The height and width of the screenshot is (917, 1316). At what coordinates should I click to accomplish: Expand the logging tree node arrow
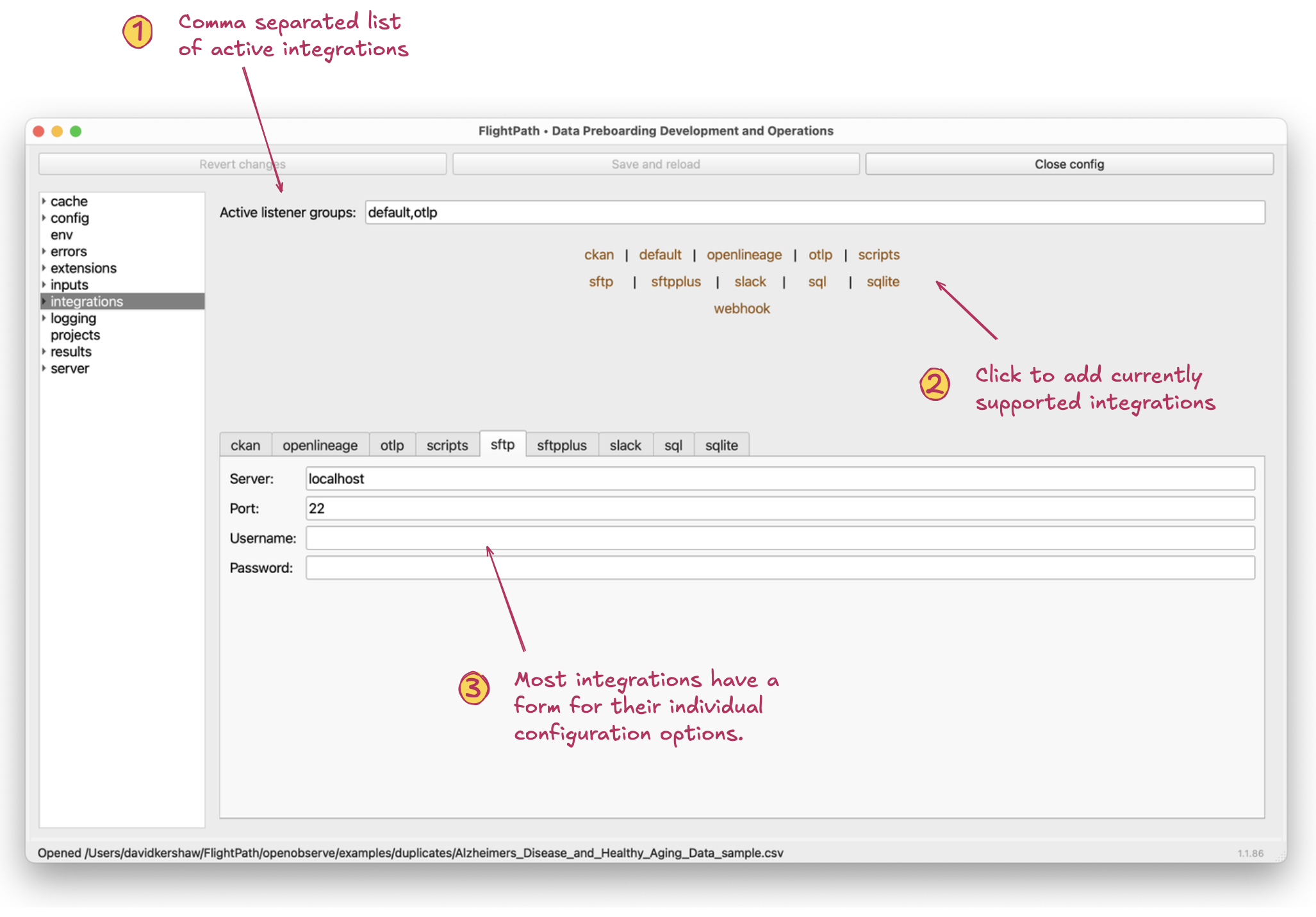pos(44,318)
